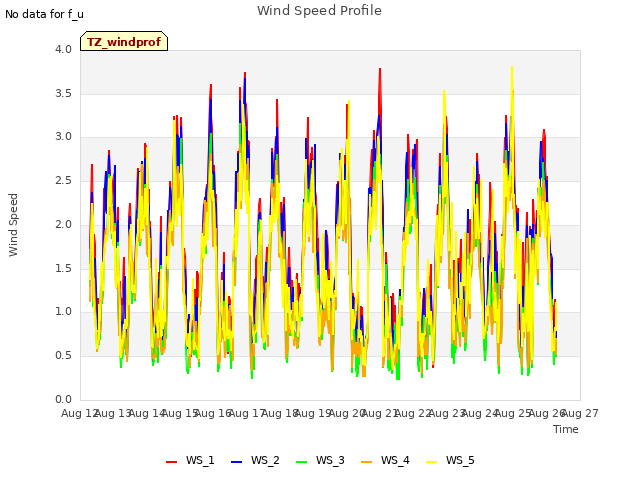This screenshot has height=480, width=640.
Task: Select the WS_2 legend label
Action: coord(265,460)
